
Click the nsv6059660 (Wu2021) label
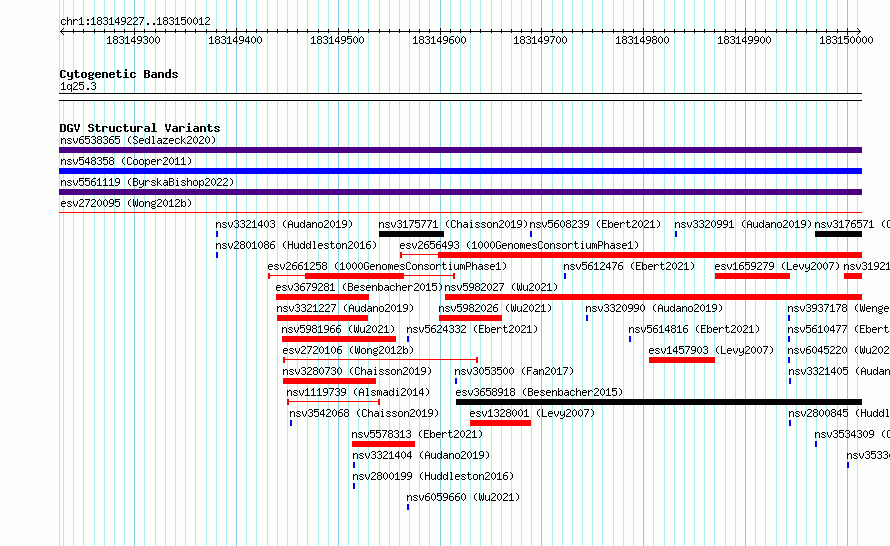(x=463, y=497)
